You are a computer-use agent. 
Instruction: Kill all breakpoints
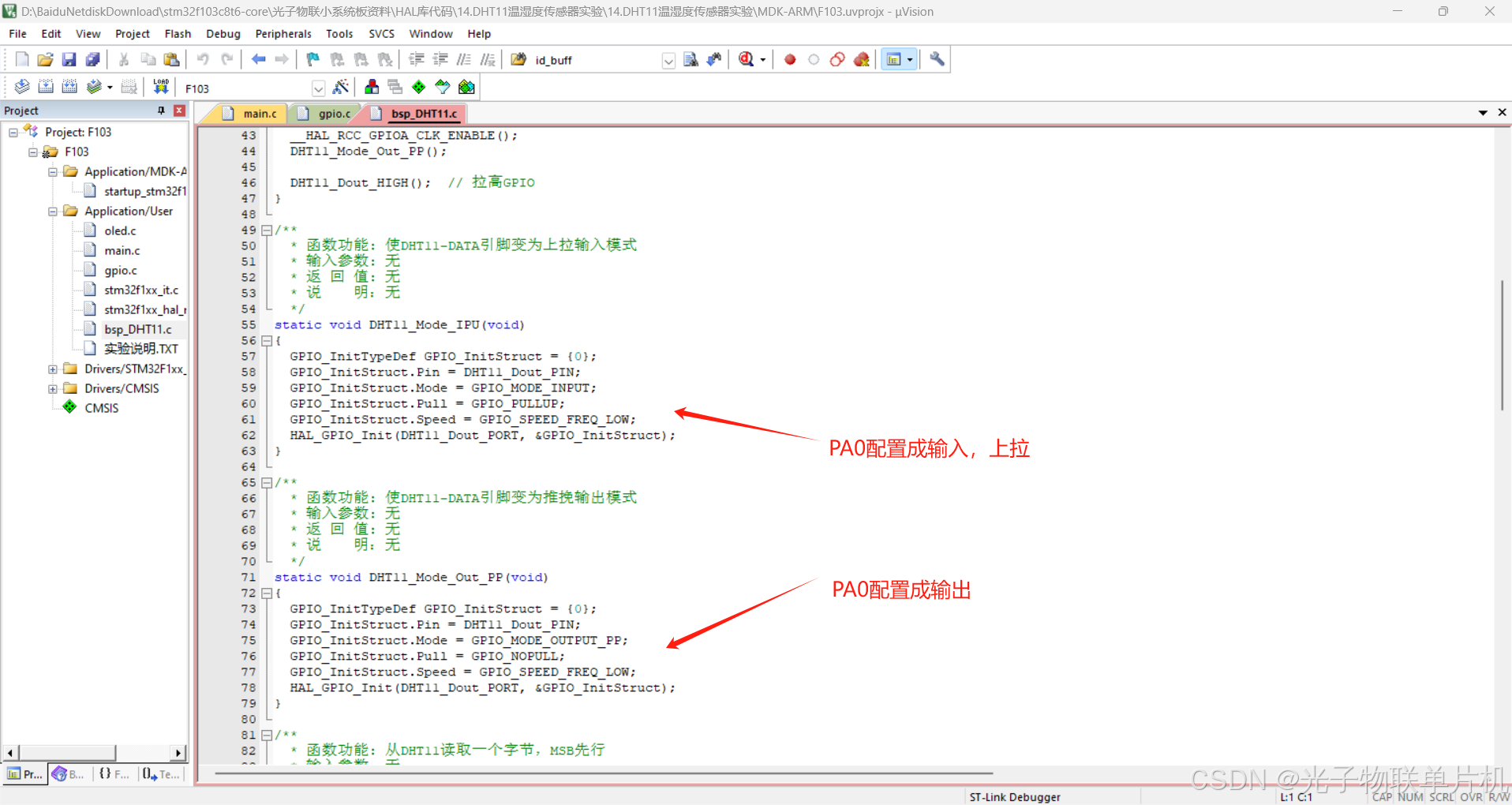[862, 59]
